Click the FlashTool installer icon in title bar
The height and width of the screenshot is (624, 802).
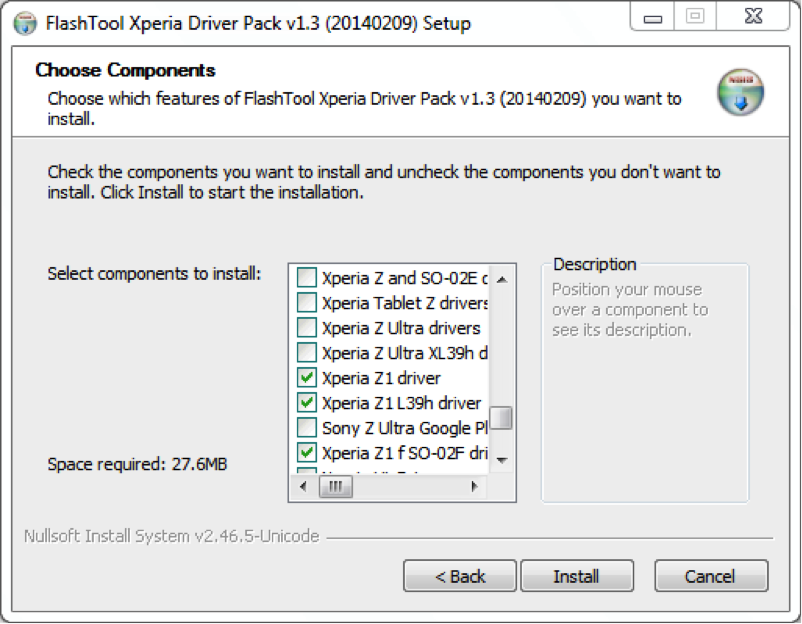pyautogui.click(x=25, y=24)
